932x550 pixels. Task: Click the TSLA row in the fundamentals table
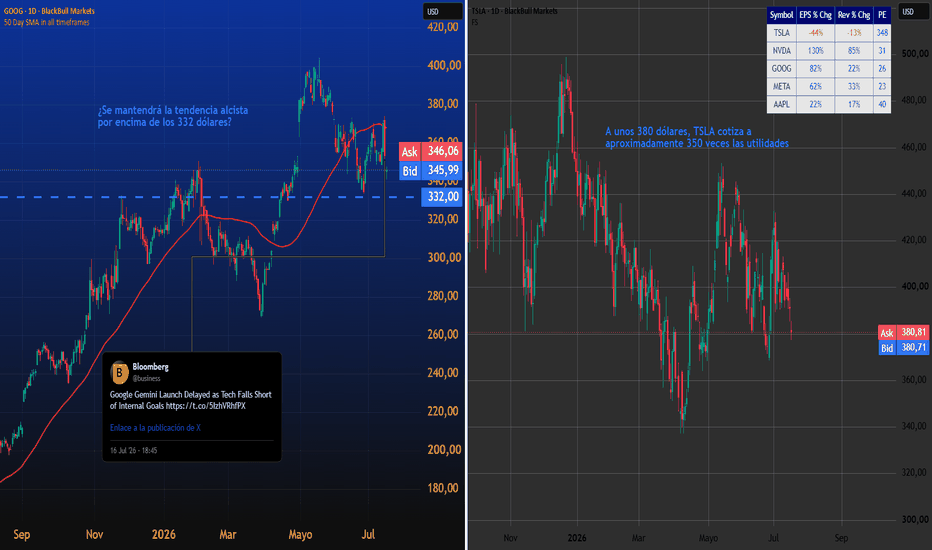pos(829,33)
